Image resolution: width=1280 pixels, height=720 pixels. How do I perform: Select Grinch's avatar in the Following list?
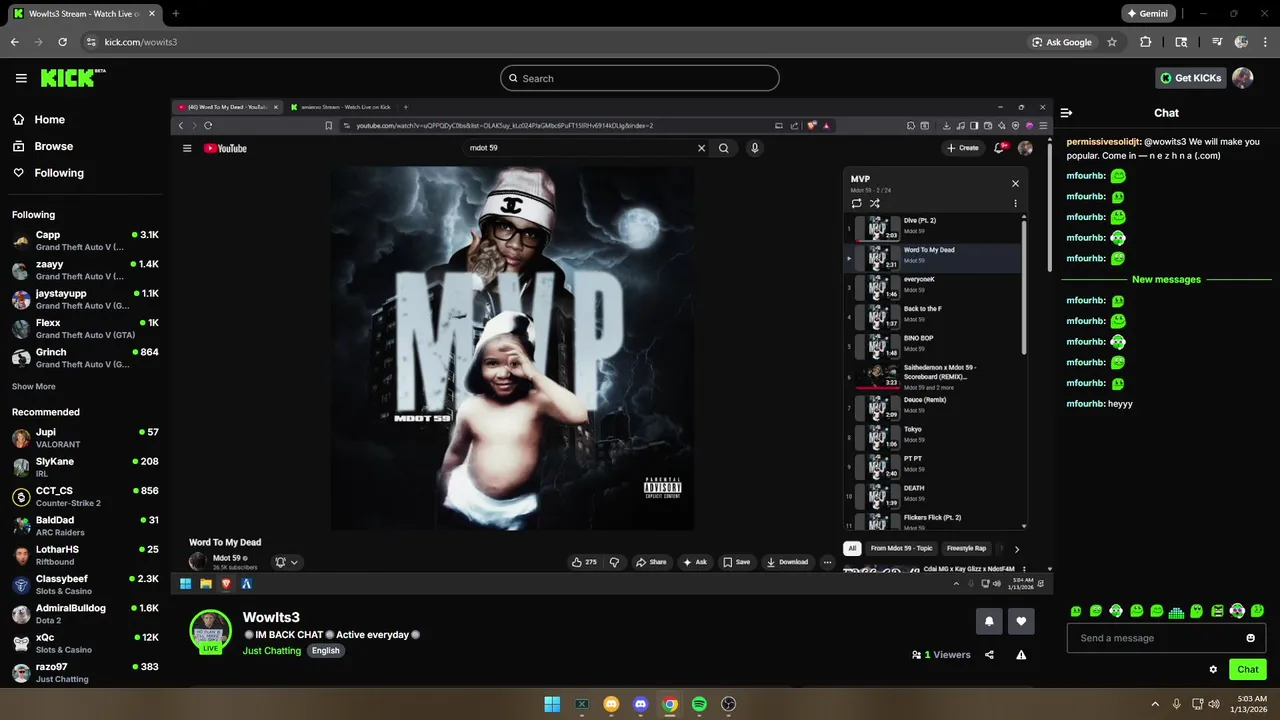pyautogui.click(x=21, y=358)
